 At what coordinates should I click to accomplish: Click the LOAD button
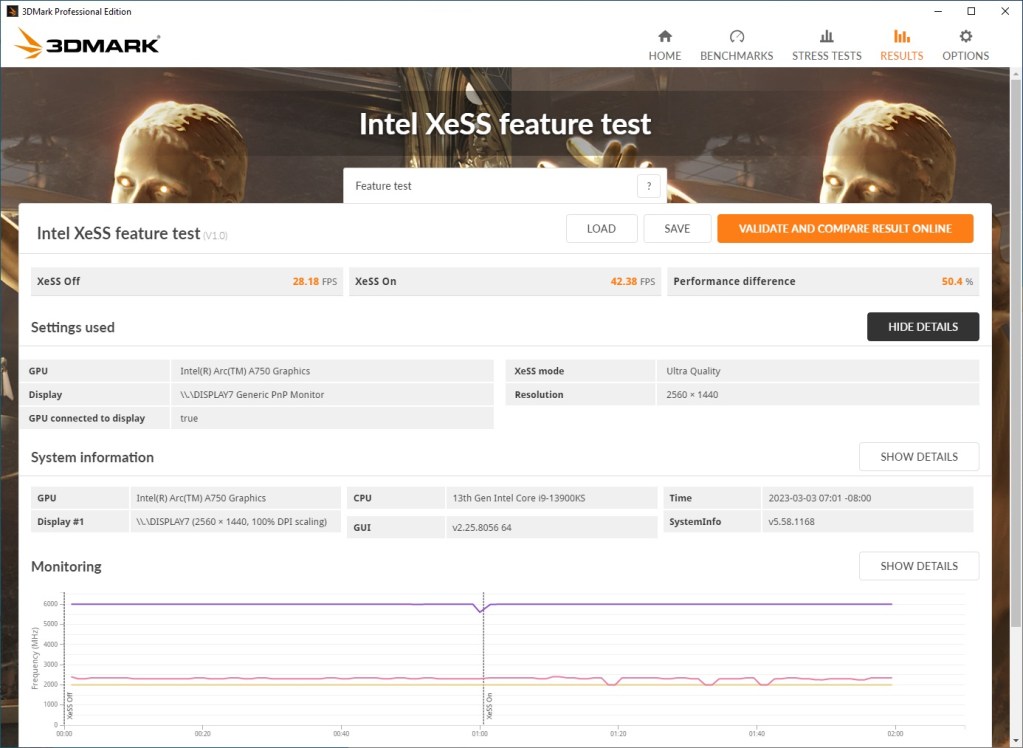[602, 228]
